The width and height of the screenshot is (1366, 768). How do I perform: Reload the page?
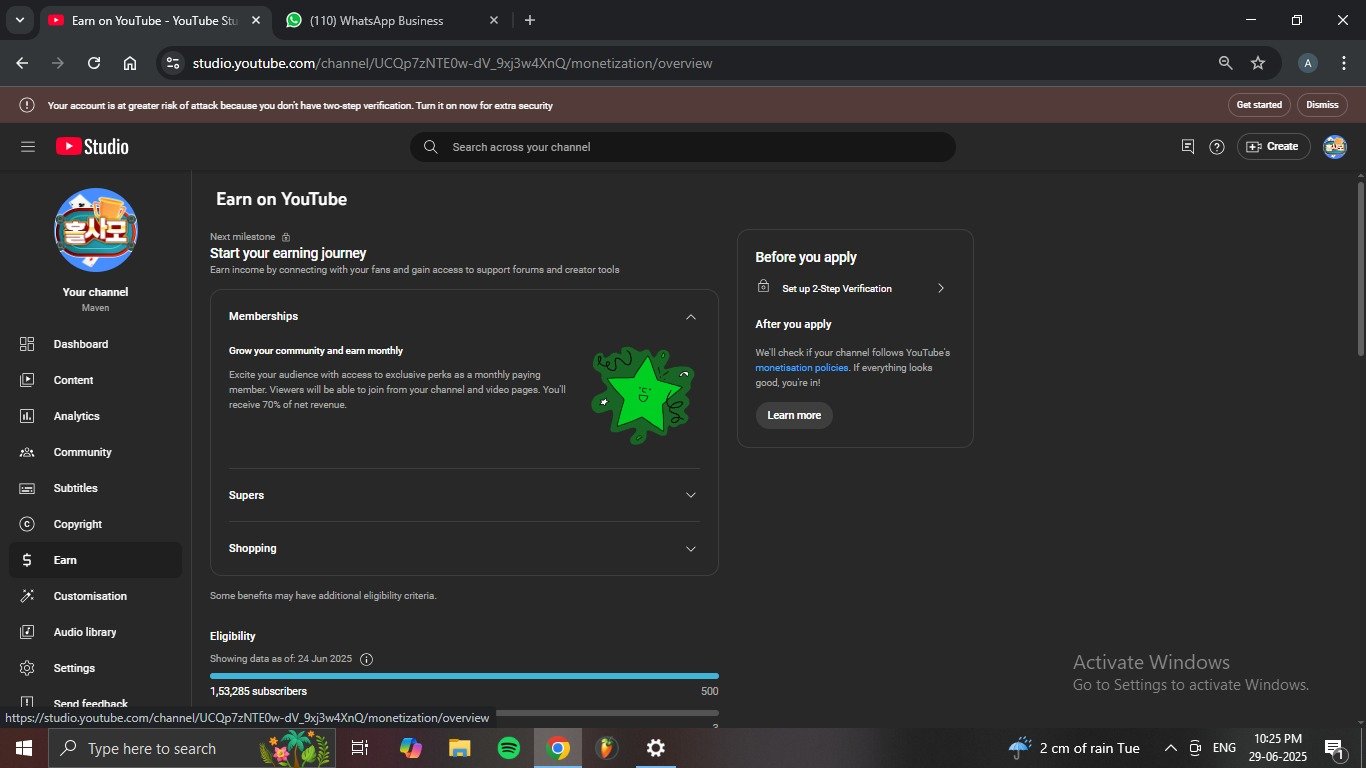pyautogui.click(x=94, y=63)
